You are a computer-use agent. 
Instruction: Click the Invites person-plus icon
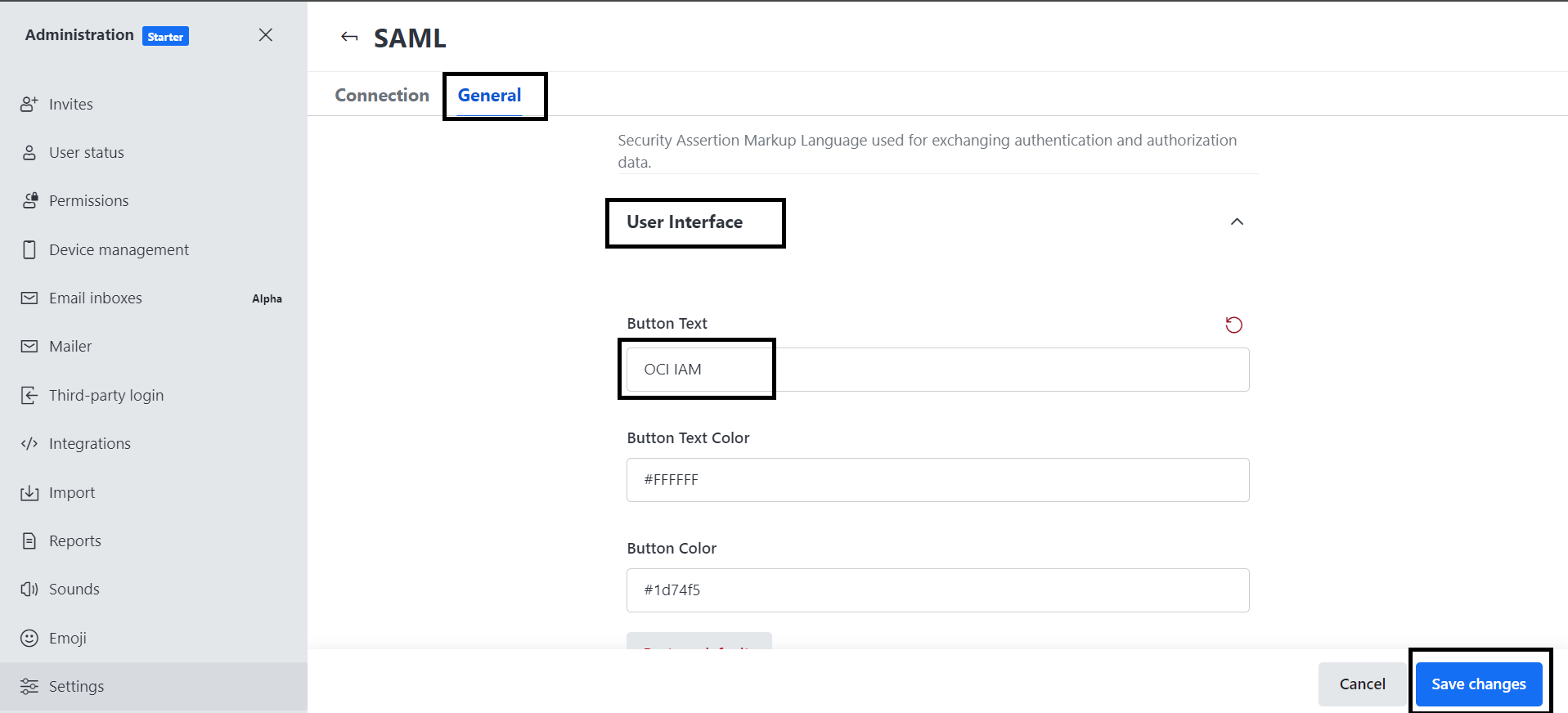pos(29,104)
